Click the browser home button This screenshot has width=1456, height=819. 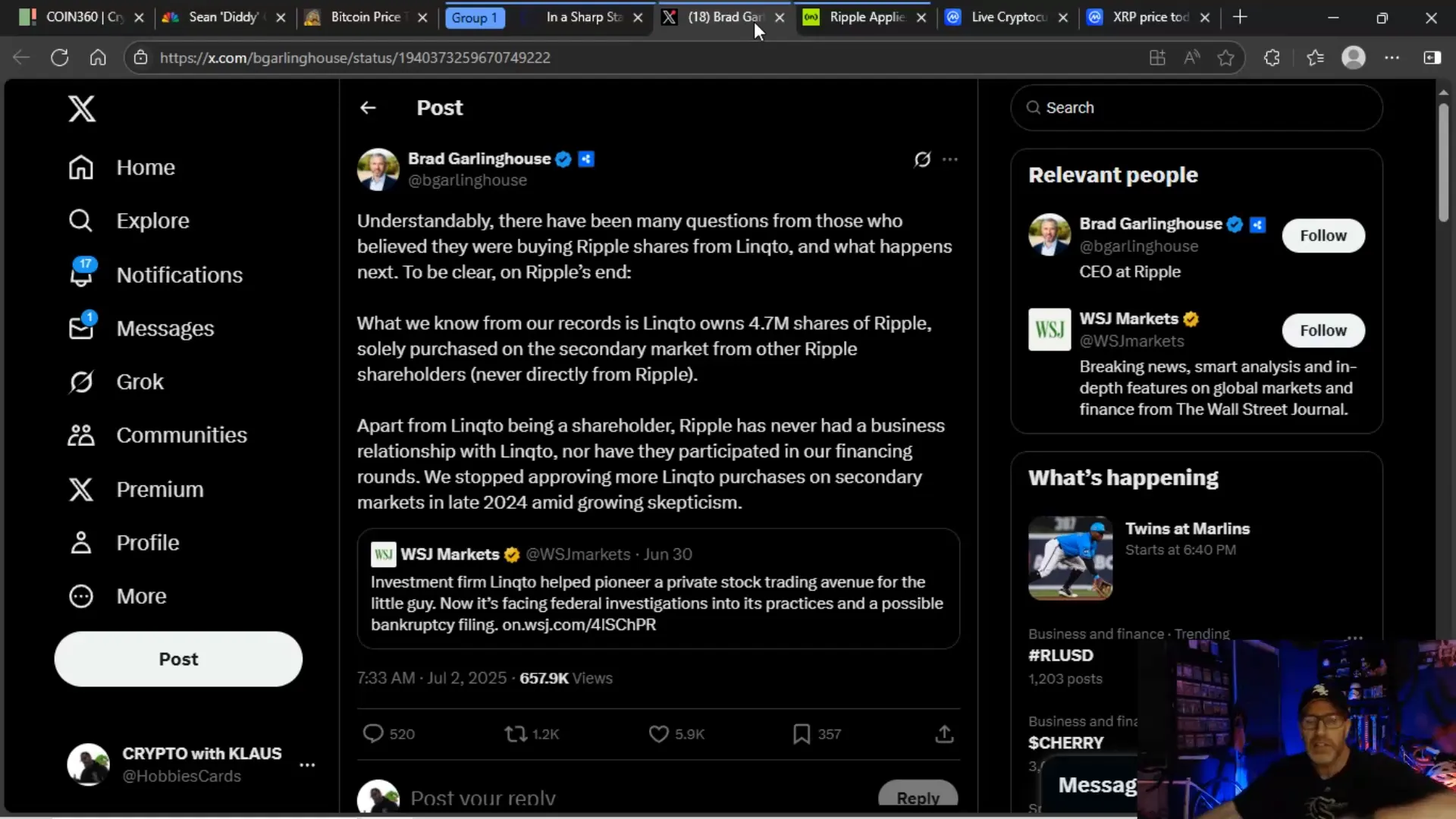point(98,58)
